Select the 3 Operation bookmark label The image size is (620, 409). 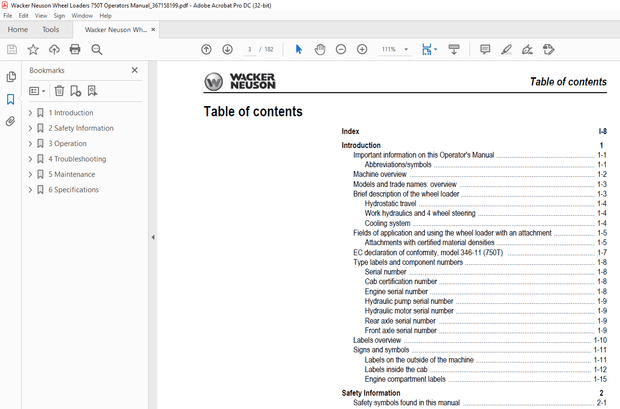pyautogui.click(x=67, y=144)
